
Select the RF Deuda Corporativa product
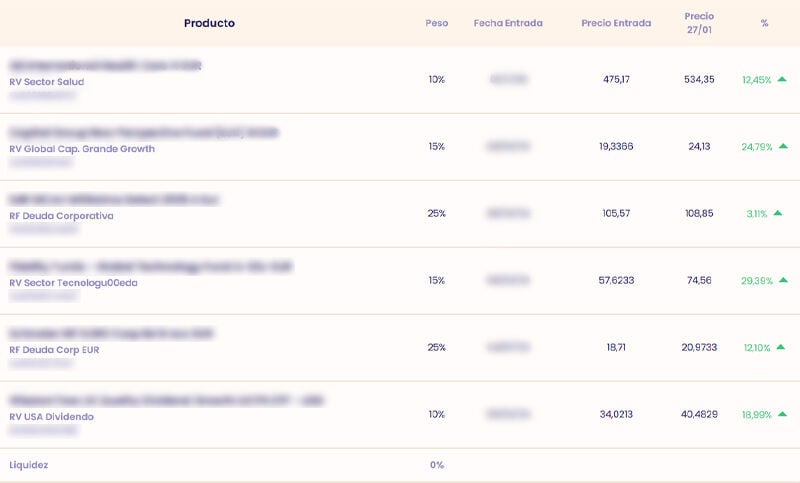[61, 216]
